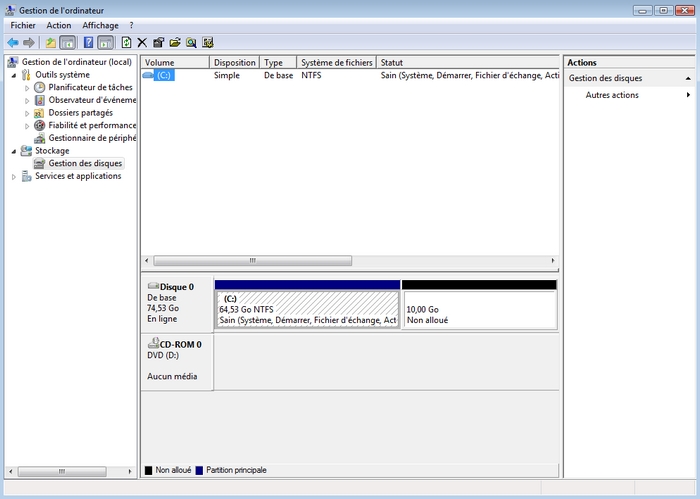Viewport: 700px width, 499px height.
Task: Sort by the Statut column header
Action: [468, 62]
